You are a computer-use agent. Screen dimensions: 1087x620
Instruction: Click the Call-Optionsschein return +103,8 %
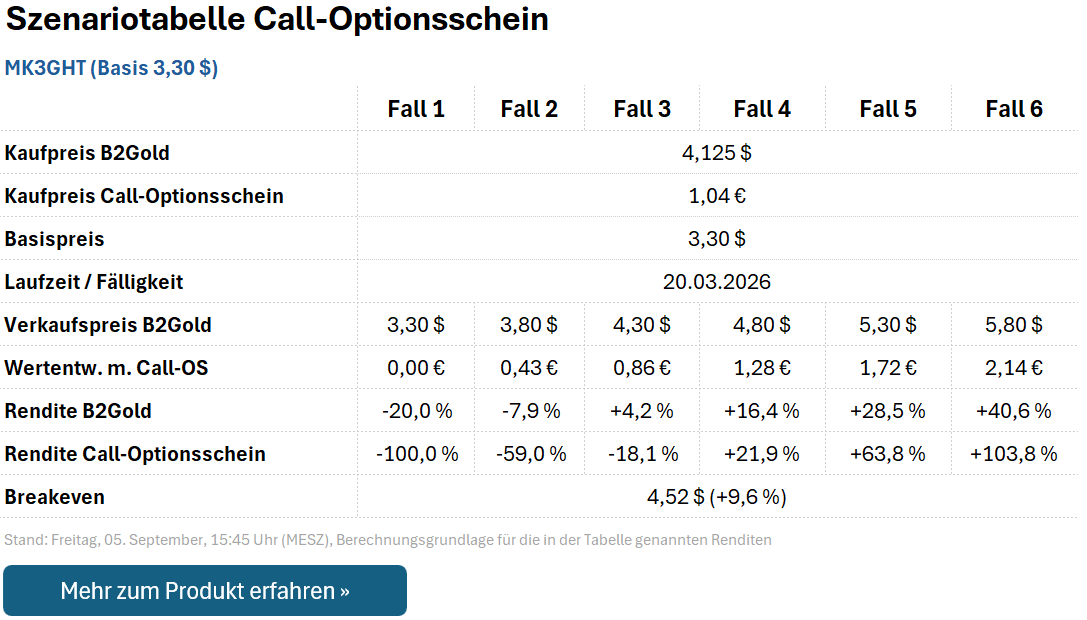[1014, 454]
